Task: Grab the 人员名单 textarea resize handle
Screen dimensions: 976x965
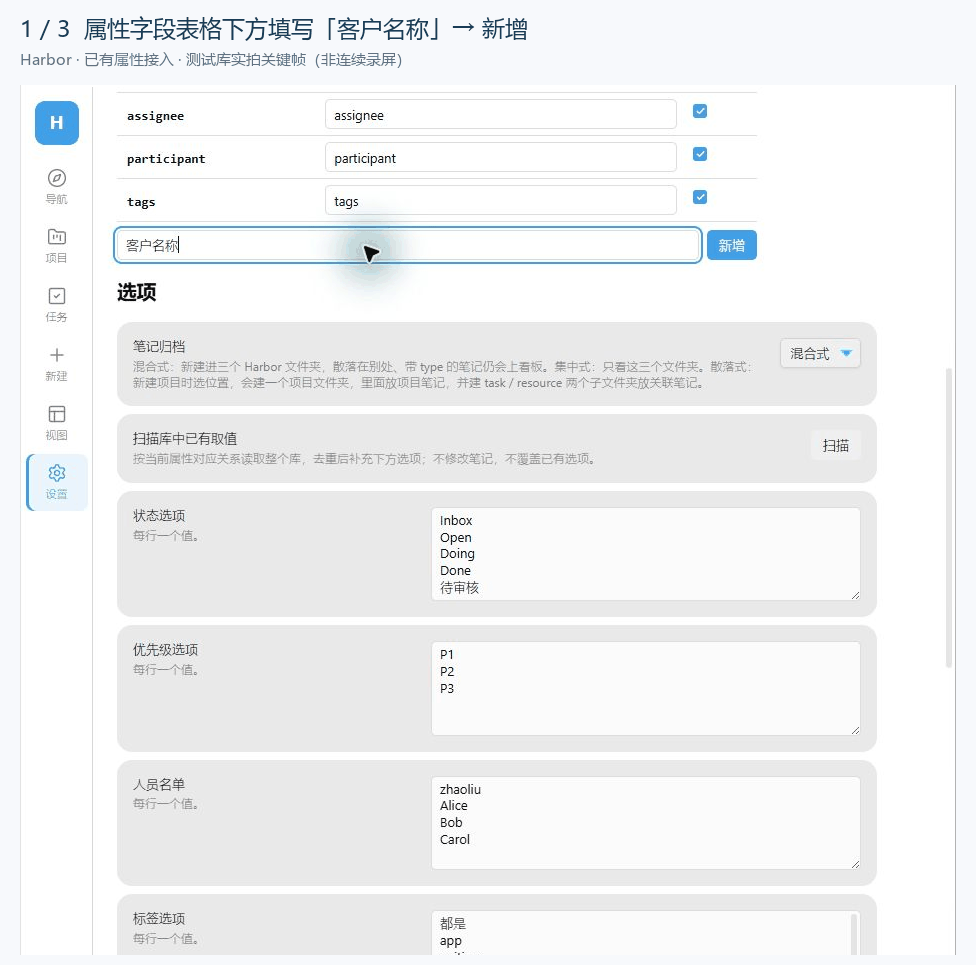Action: pyautogui.click(x=855, y=864)
